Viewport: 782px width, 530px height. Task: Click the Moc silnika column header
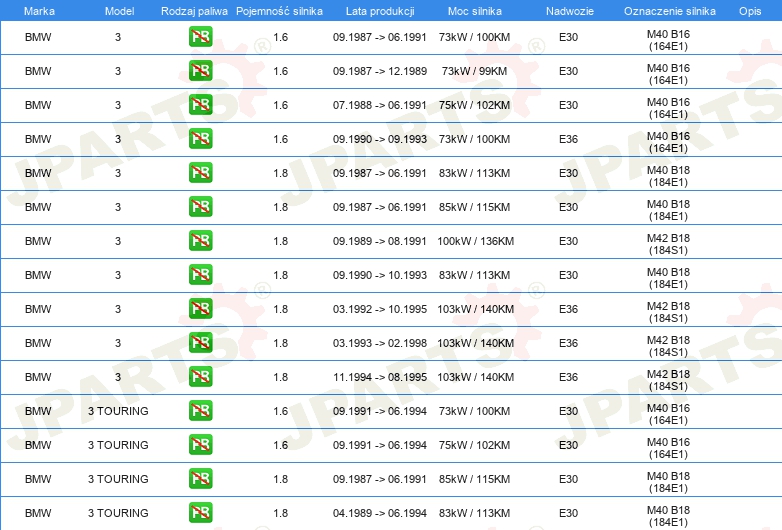tap(475, 11)
